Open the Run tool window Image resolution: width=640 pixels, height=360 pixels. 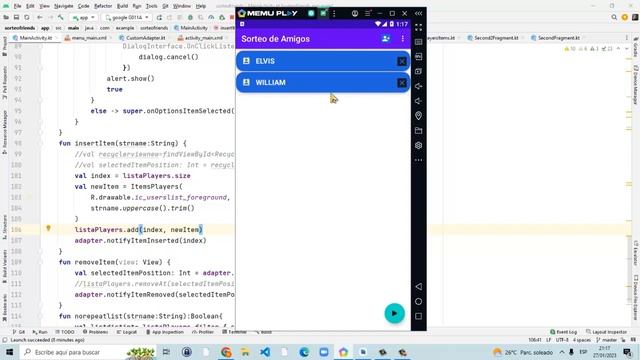point(40,332)
